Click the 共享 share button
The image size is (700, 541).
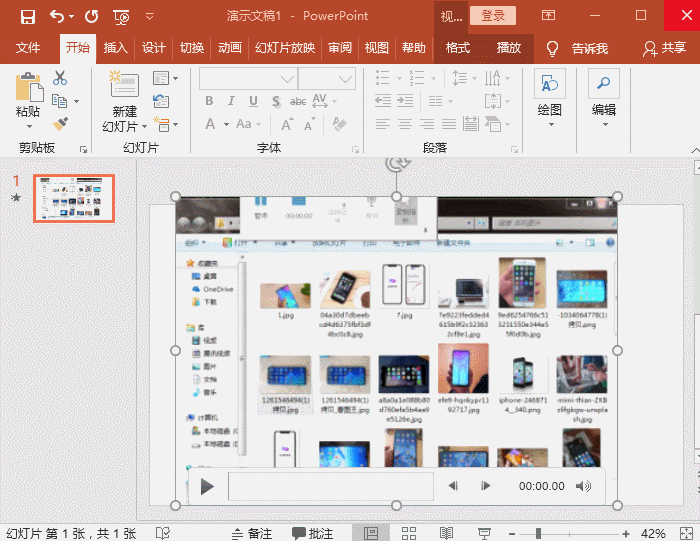click(665, 48)
